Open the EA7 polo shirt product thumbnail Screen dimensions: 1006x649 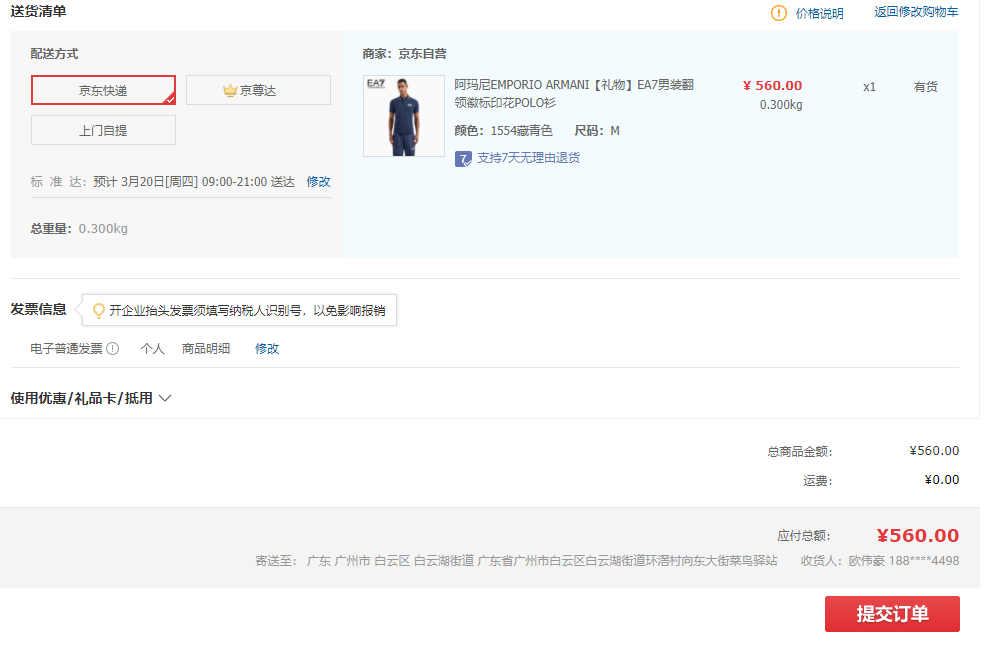point(404,116)
